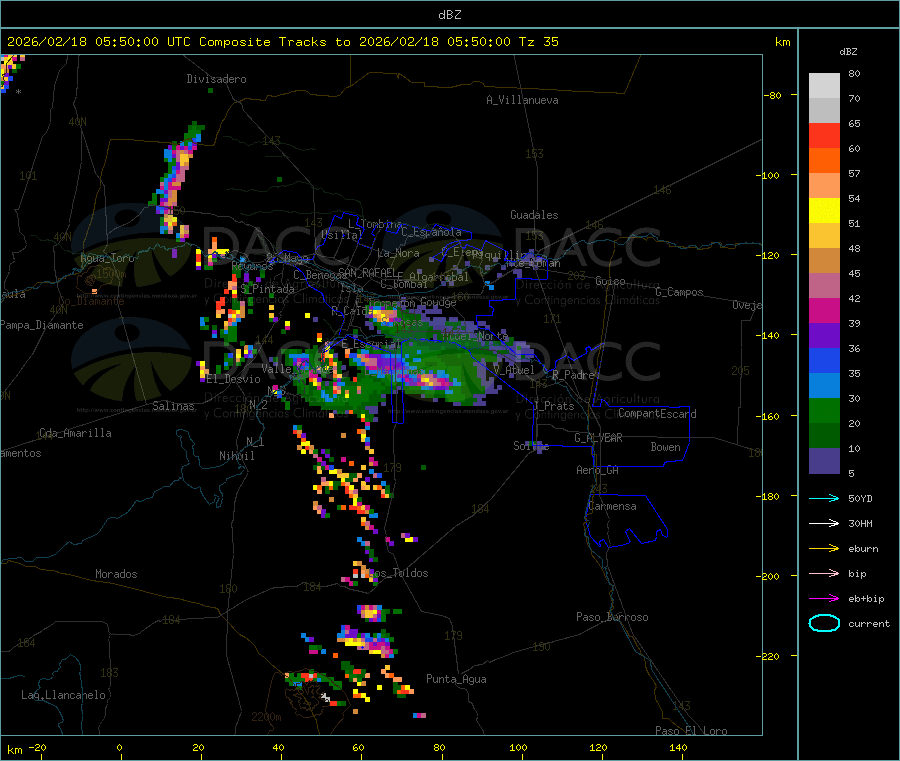Click 'km' label at top right of map

782,42
